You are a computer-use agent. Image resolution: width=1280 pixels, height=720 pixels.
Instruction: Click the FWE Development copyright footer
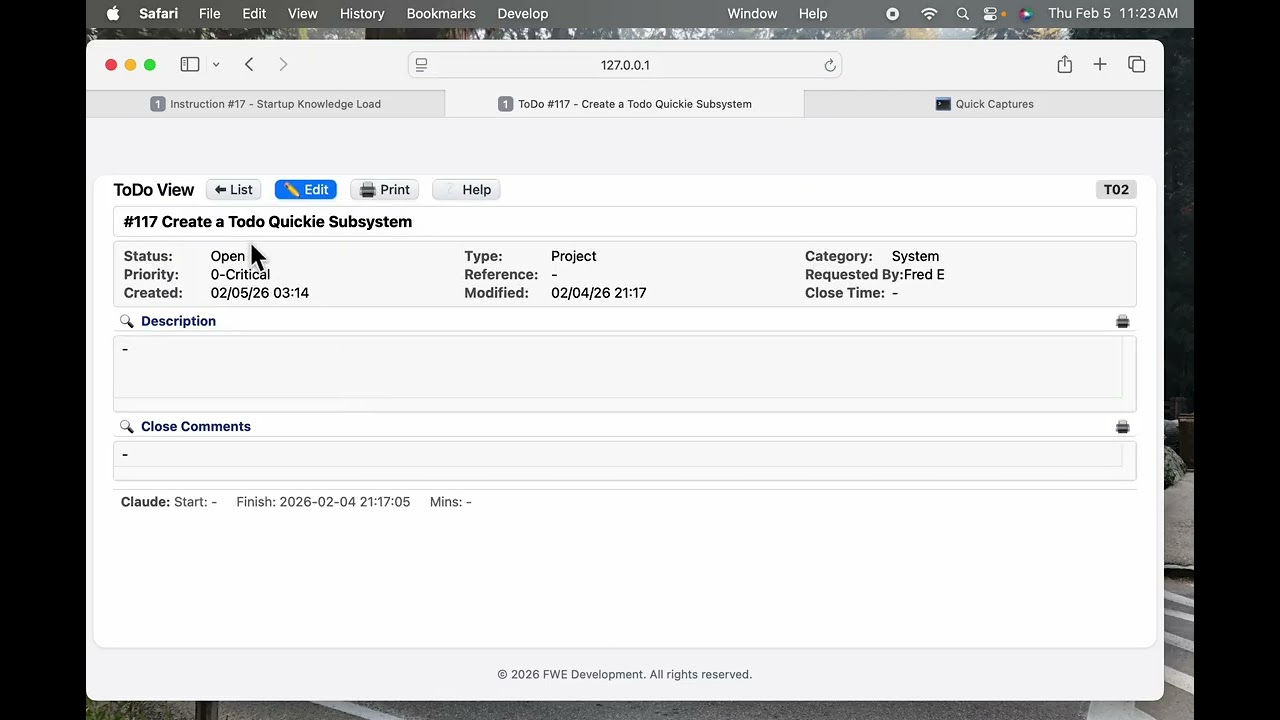(625, 675)
